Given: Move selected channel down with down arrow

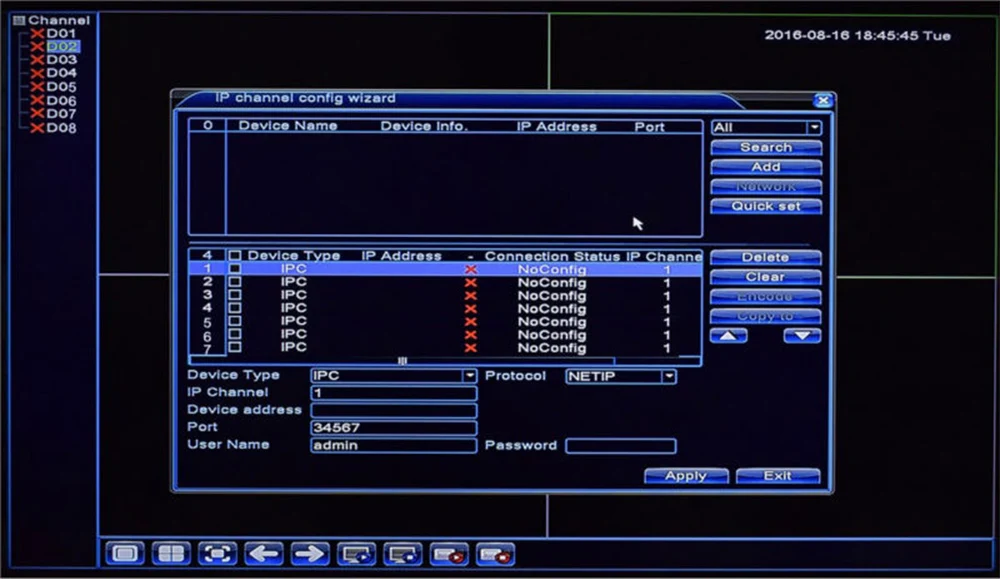Looking at the screenshot, I should [x=802, y=335].
